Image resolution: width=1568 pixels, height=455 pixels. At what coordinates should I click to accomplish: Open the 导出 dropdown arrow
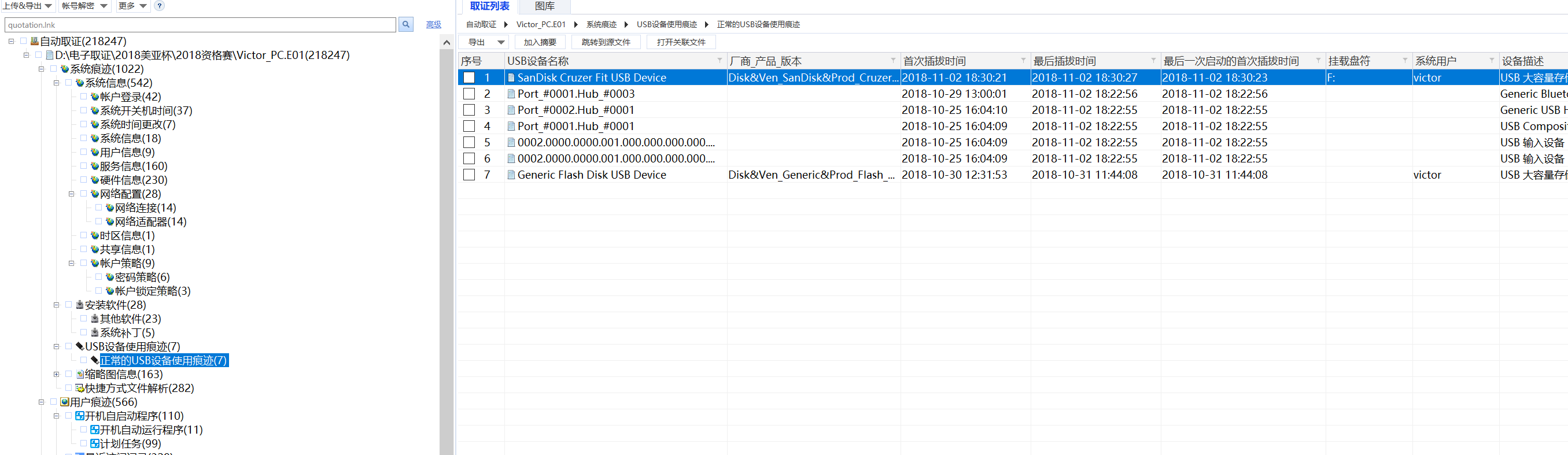coord(500,42)
